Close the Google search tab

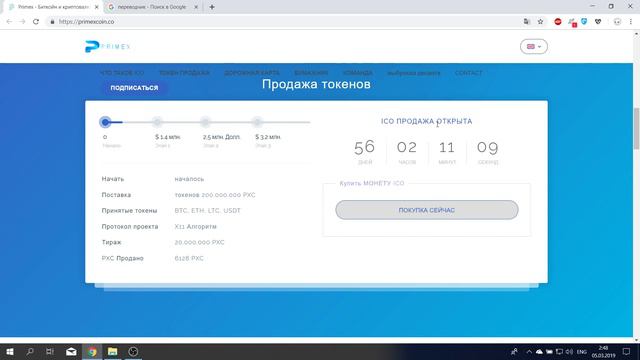[x=196, y=7]
